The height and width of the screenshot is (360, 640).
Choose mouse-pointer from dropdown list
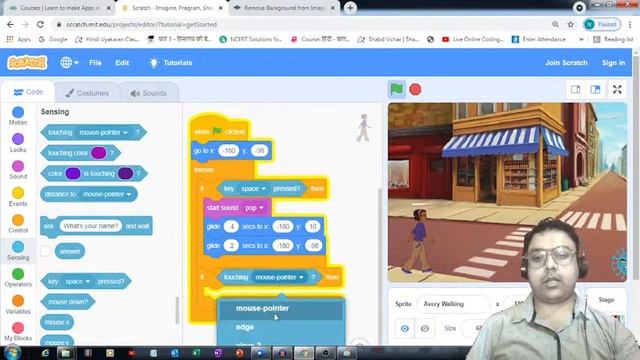281,308
